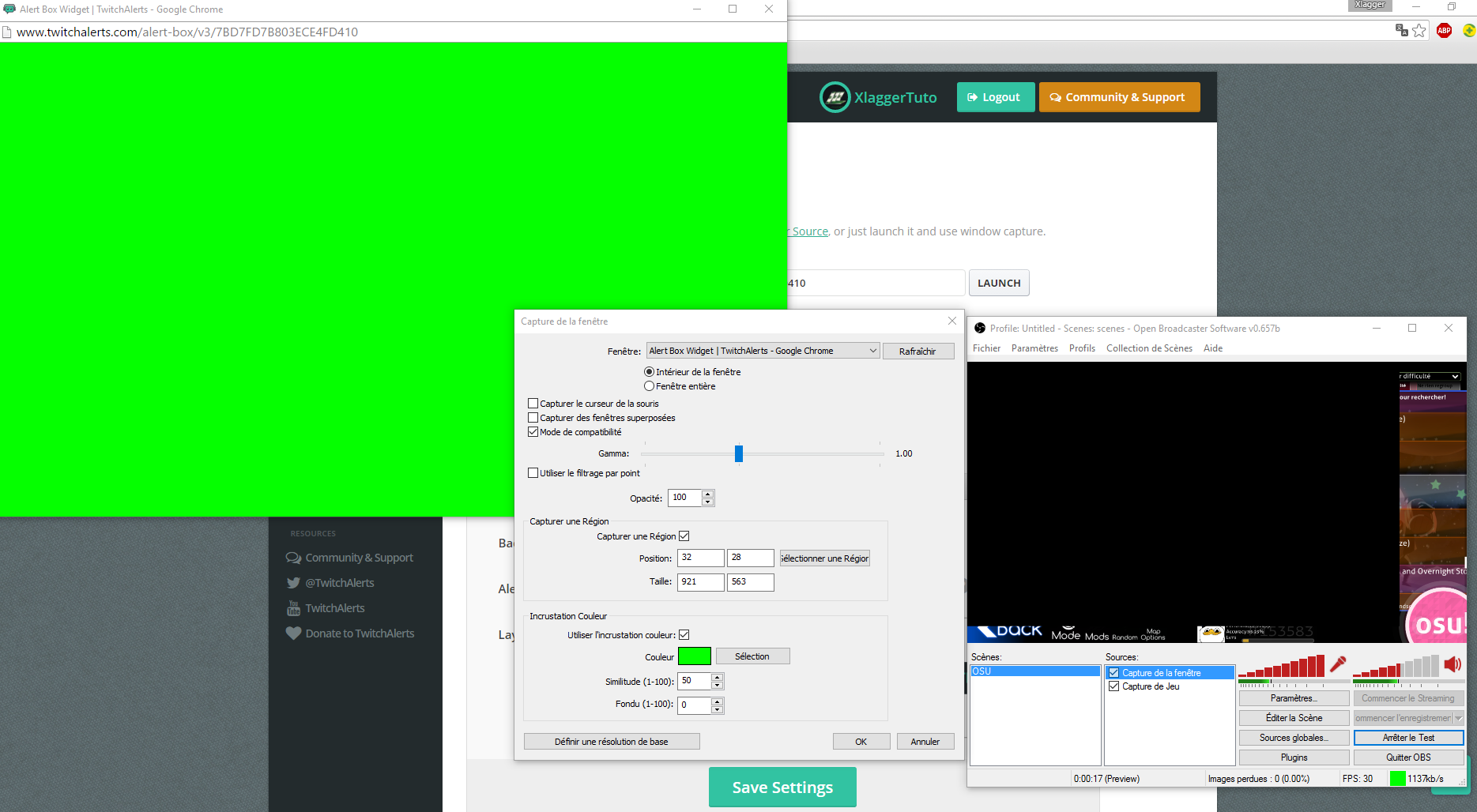Viewport: 1477px width, 812px height.
Task: Decrease Similitude value with down arrow
Action: pyautogui.click(x=718, y=686)
